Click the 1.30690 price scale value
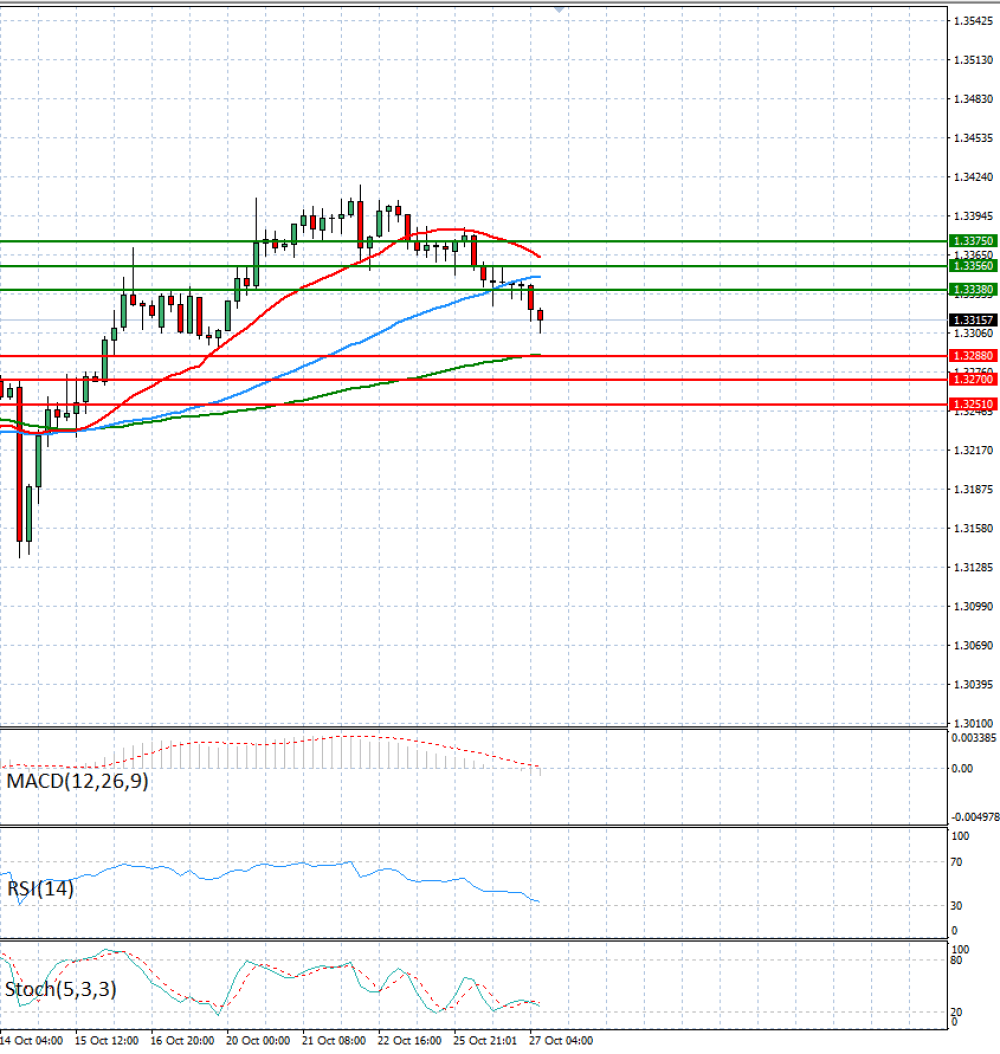Image resolution: width=1000 pixels, height=1054 pixels. point(973,645)
